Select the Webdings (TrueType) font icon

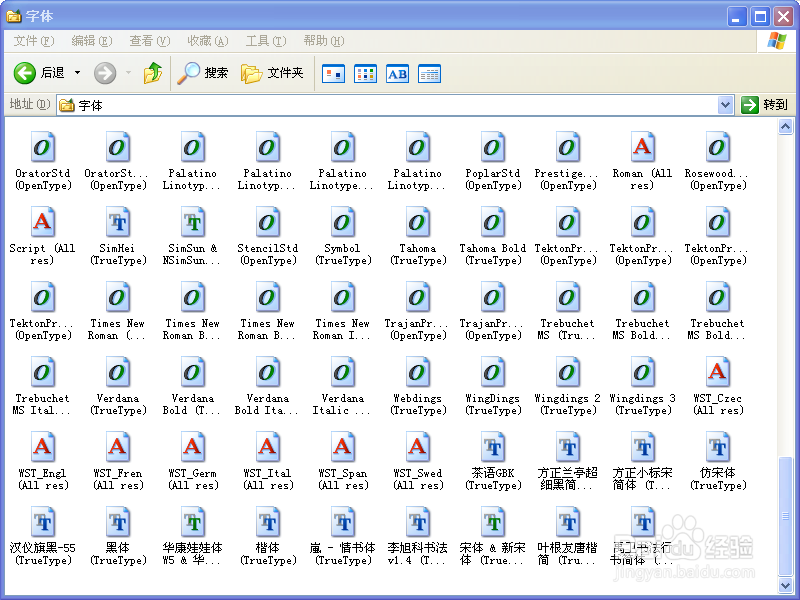[417, 373]
